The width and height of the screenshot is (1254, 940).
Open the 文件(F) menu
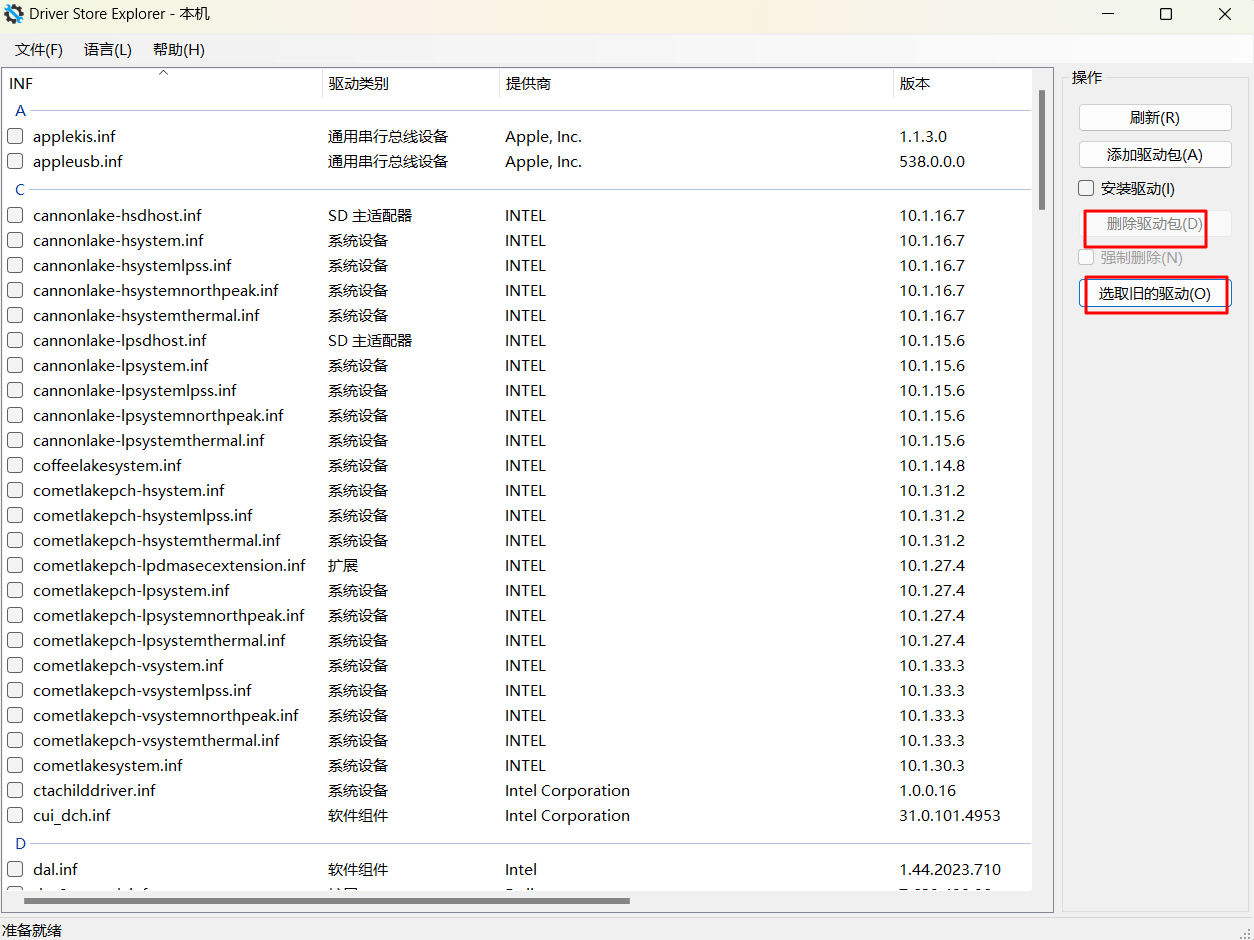(x=39, y=50)
